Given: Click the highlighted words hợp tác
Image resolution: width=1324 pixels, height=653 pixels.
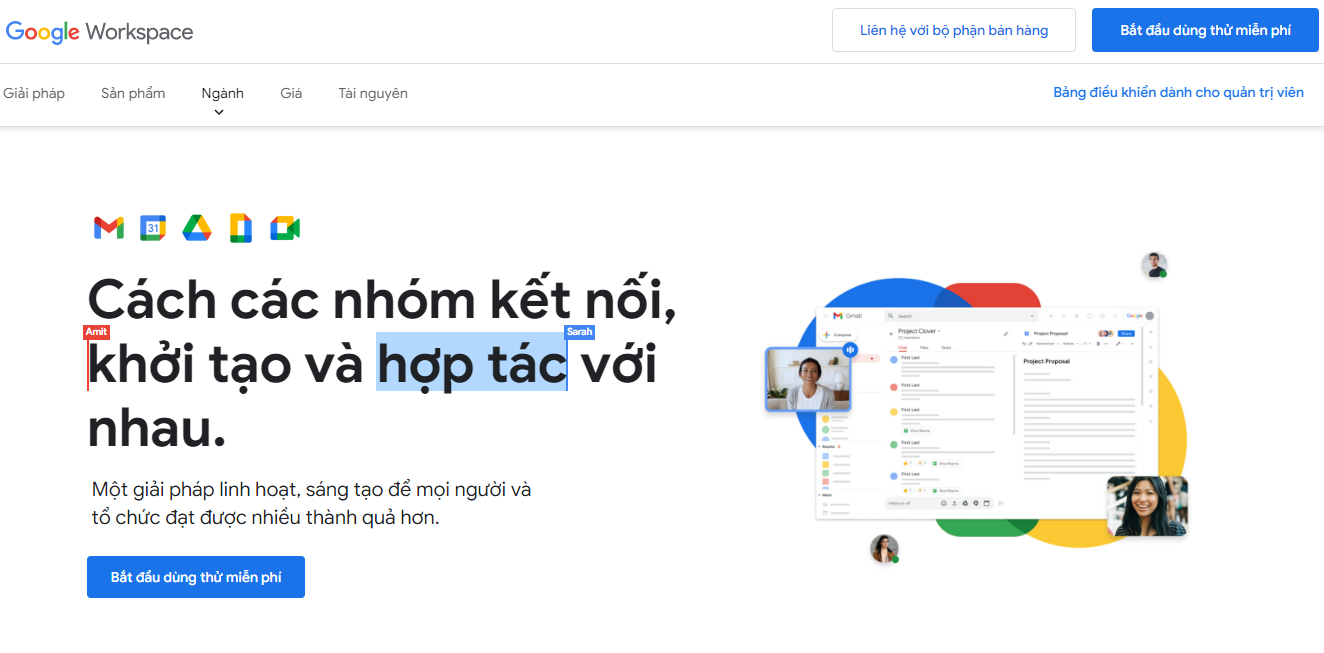Looking at the screenshot, I should [471, 362].
